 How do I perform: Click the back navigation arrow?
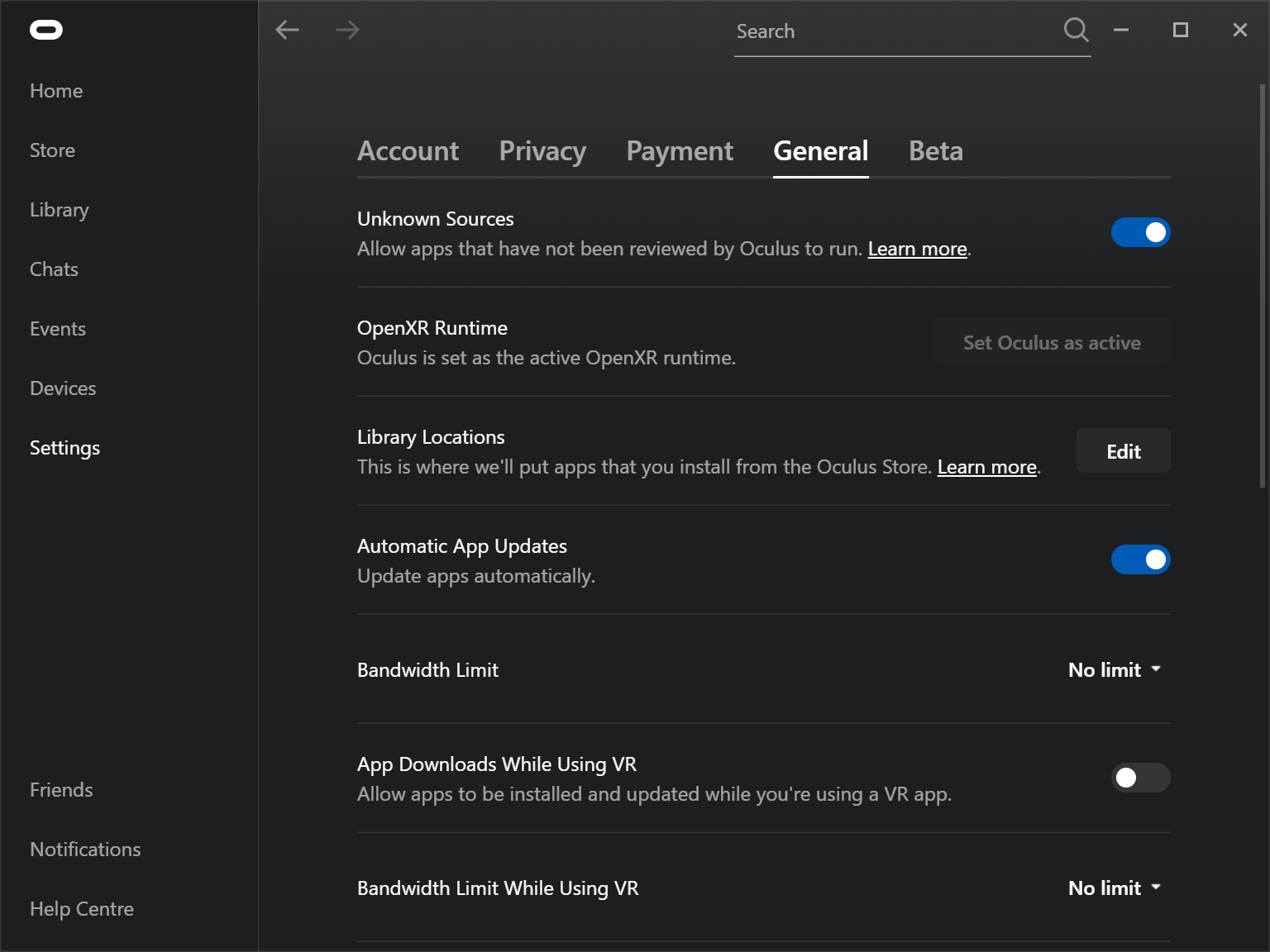(x=288, y=30)
